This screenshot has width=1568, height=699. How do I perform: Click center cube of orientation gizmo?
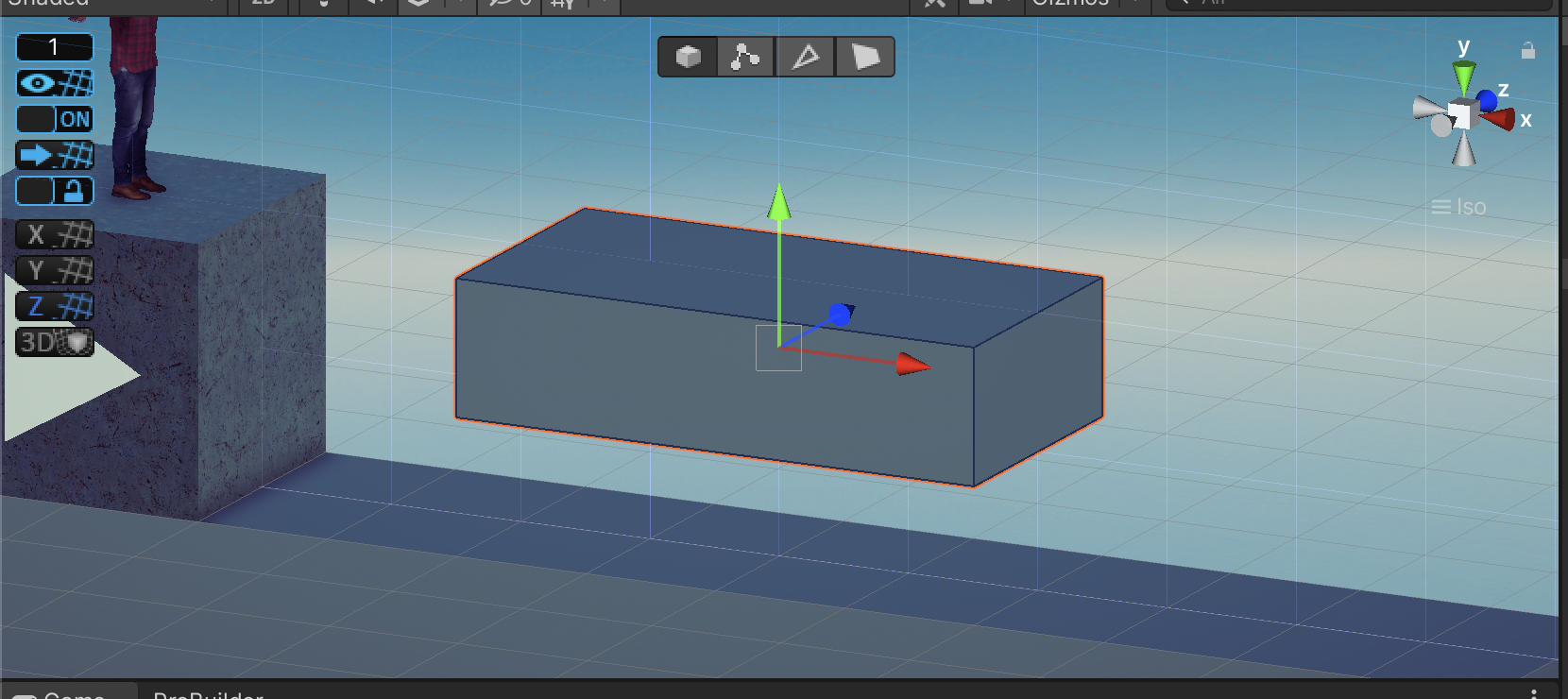[1463, 114]
